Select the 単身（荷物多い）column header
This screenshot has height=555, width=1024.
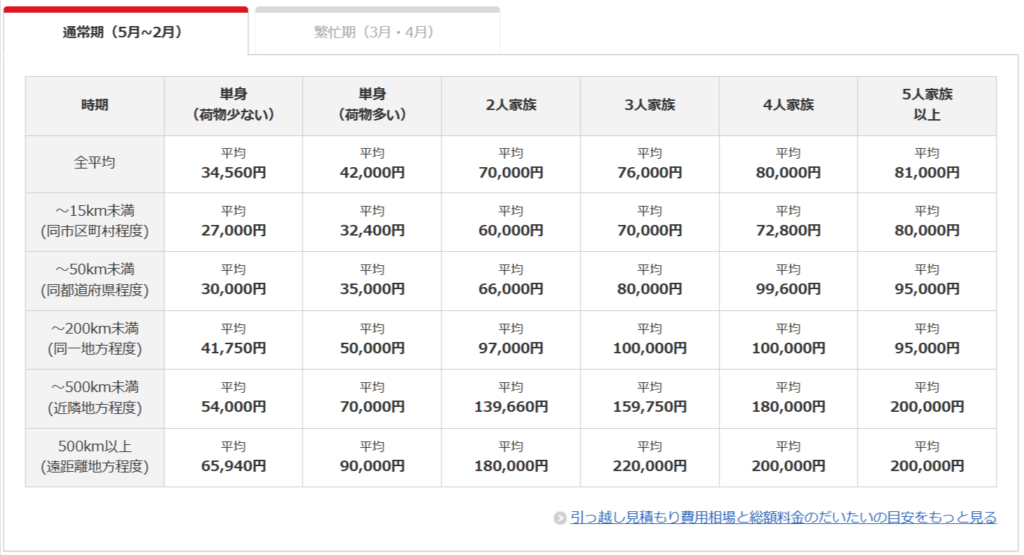pos(372,105)
